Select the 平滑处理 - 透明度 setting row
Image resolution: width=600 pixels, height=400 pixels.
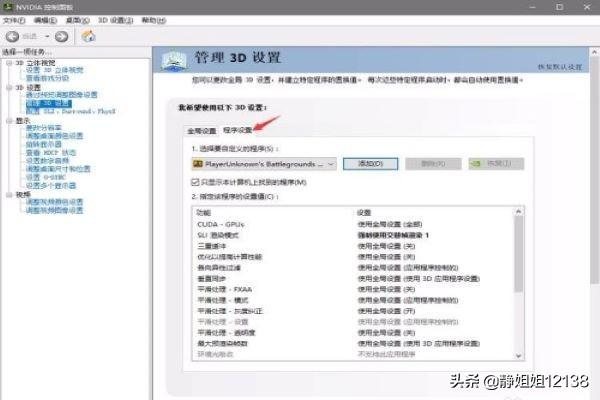(354, 333)
